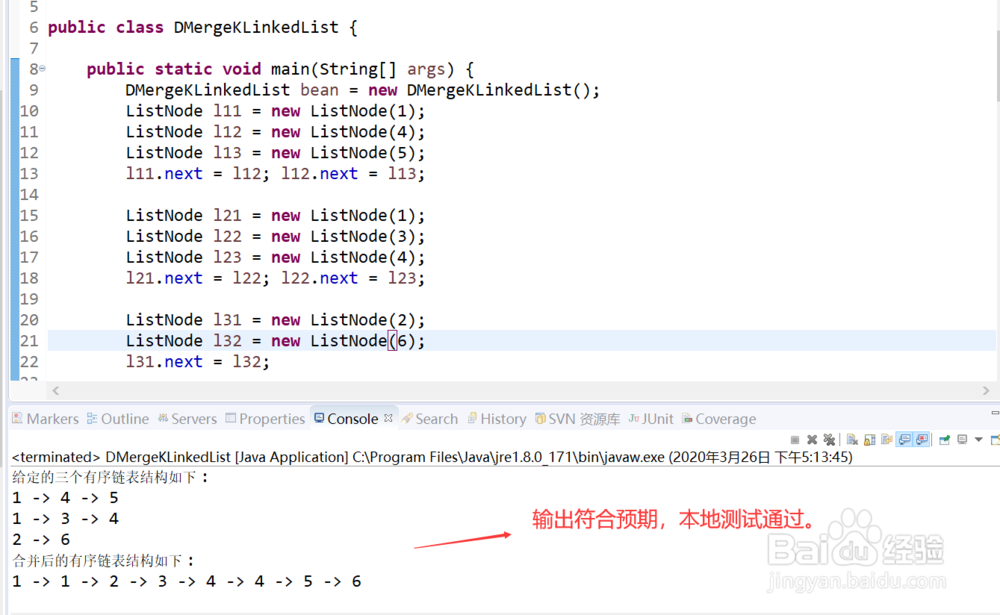Click merged result line in console output
Image resolution: width=1000 pixels, height=615 pixels.
[x=186, y=581]
